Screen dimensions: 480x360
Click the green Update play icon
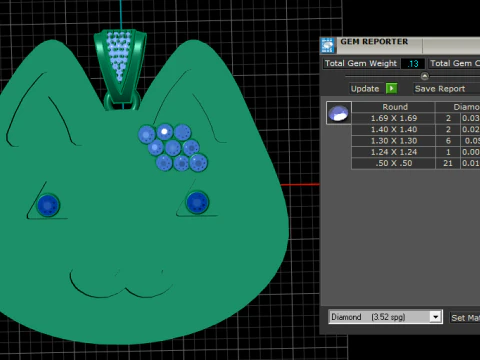[x=391, y=88]
